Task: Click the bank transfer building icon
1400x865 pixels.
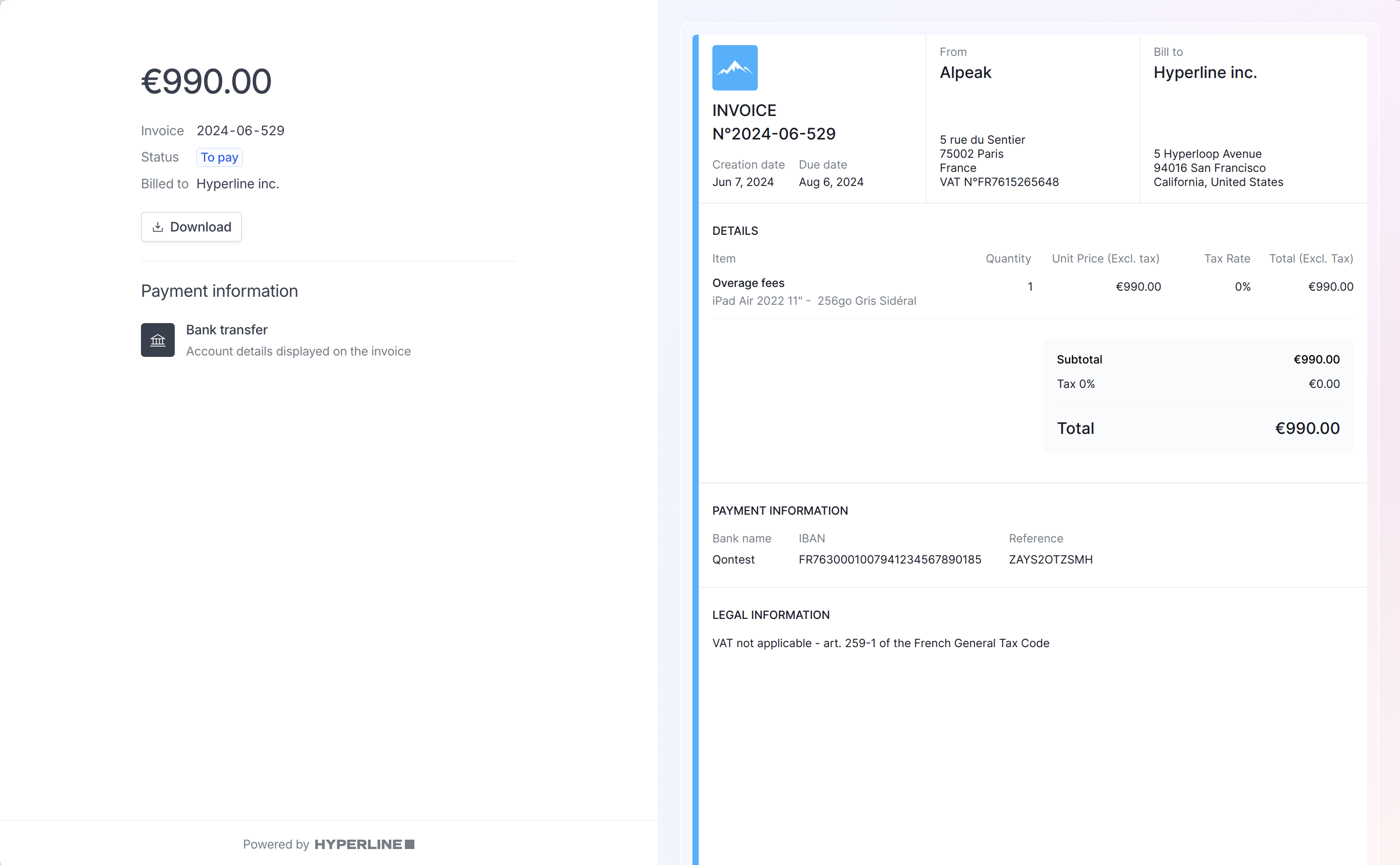Action: tap(157, 340)
